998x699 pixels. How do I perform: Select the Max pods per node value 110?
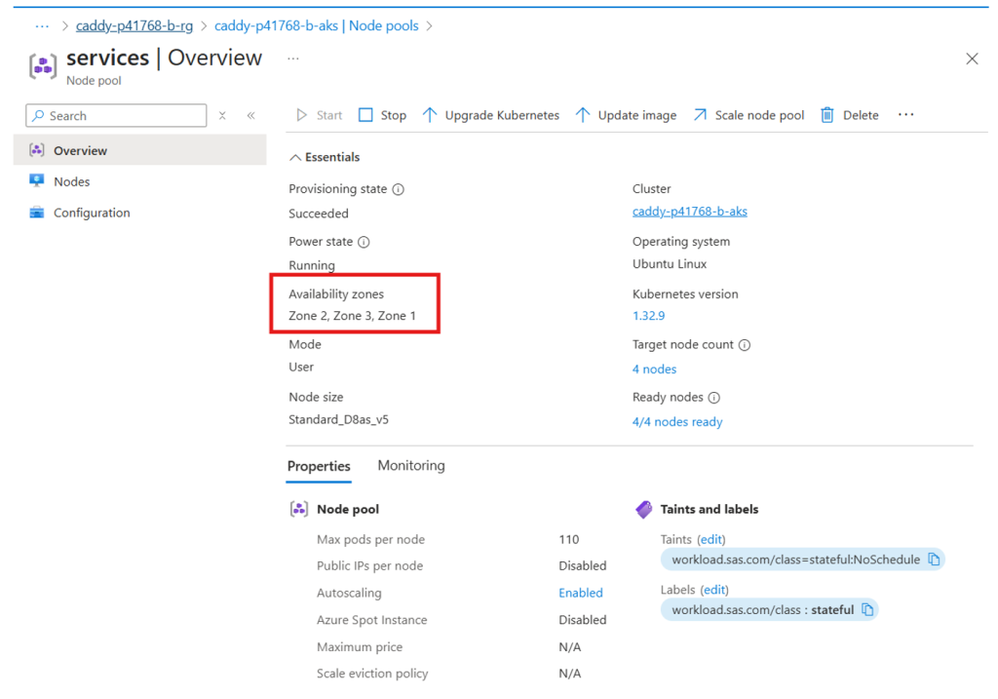coord(569,539)
